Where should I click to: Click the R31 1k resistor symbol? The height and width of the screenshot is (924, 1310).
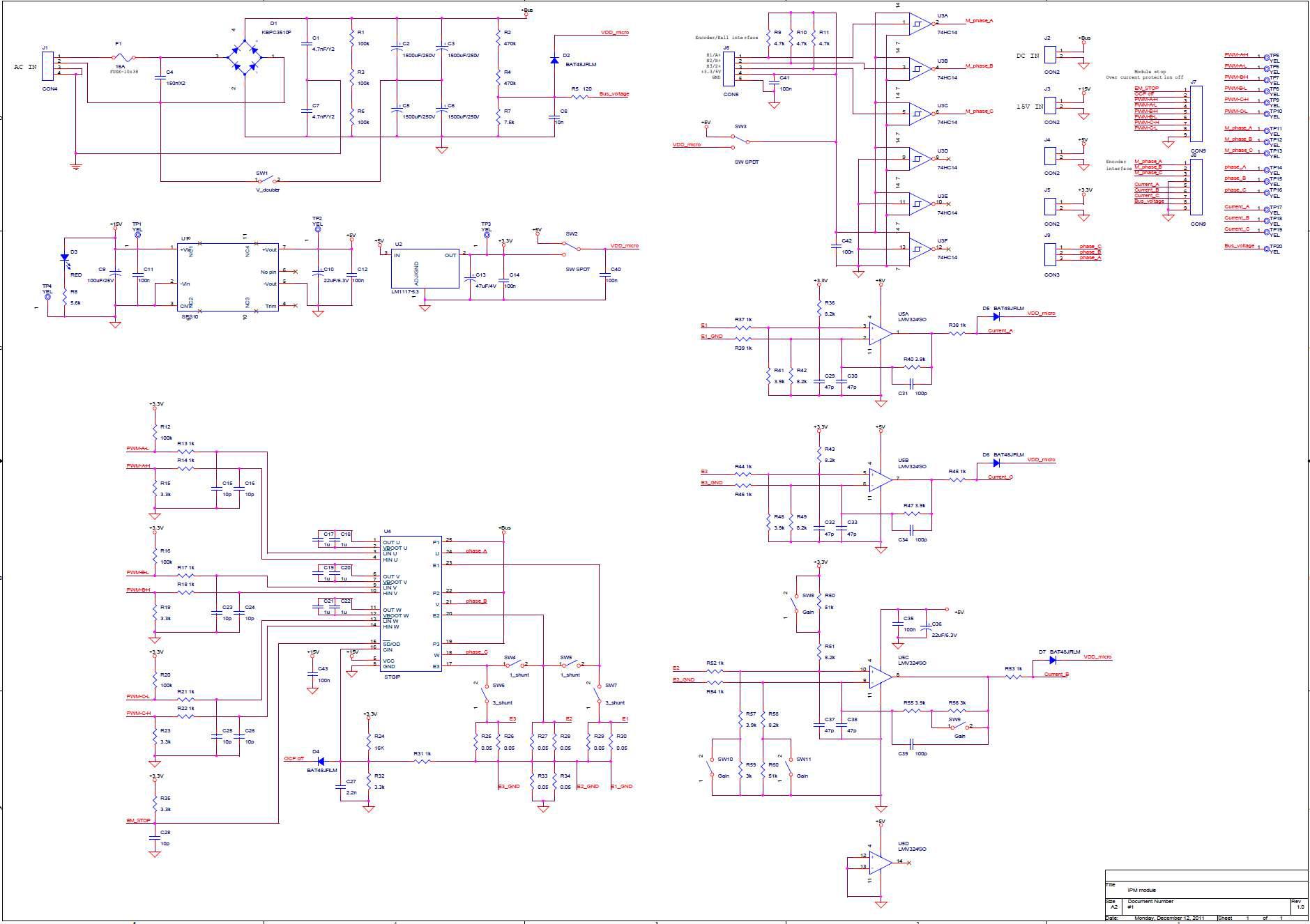coord(422,760)
